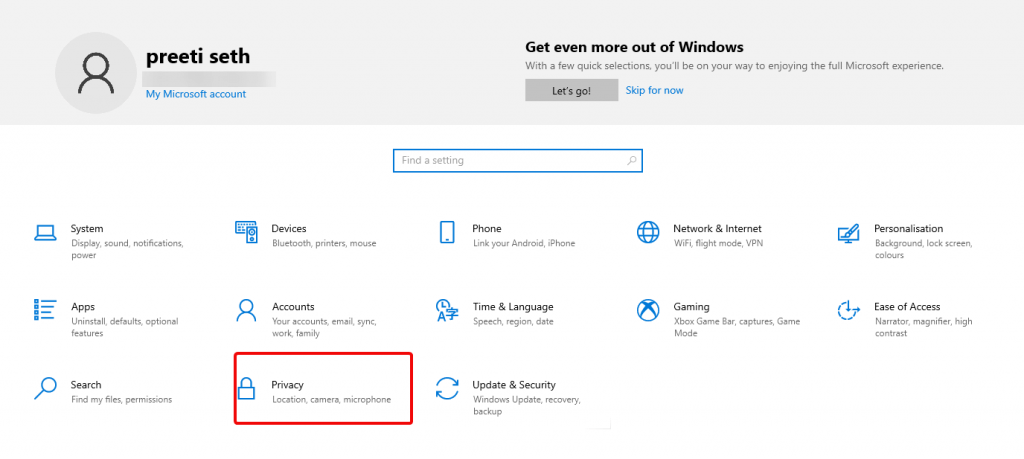Click the user profile avatar picture
This screenshot has height=459, width=1024.
pyautogui.click(x=96, y=73)
